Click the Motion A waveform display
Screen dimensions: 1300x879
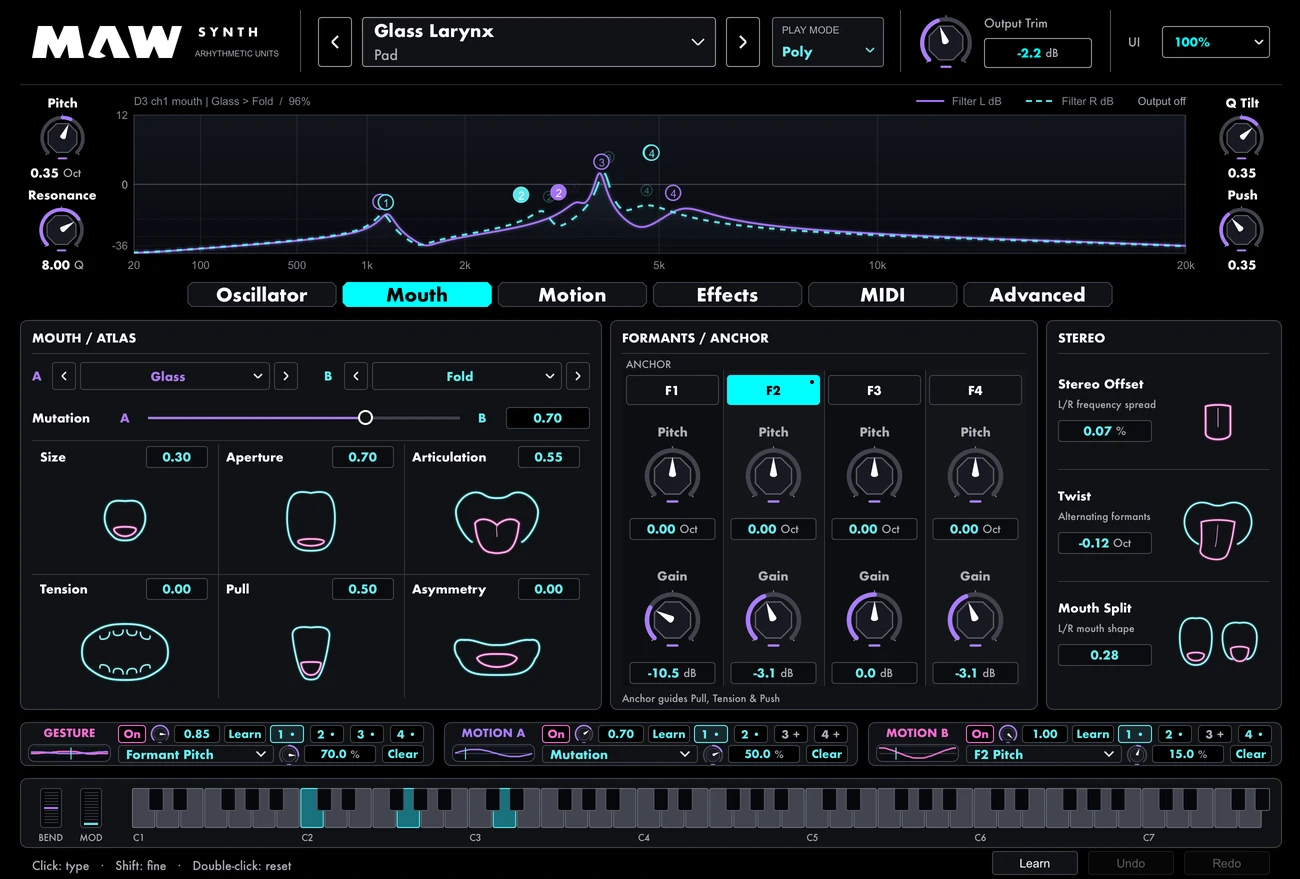(493, 753)
